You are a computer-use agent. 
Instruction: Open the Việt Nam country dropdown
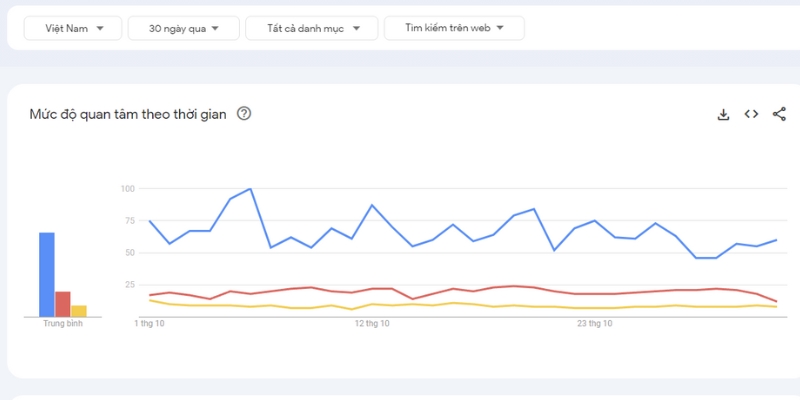74,29
